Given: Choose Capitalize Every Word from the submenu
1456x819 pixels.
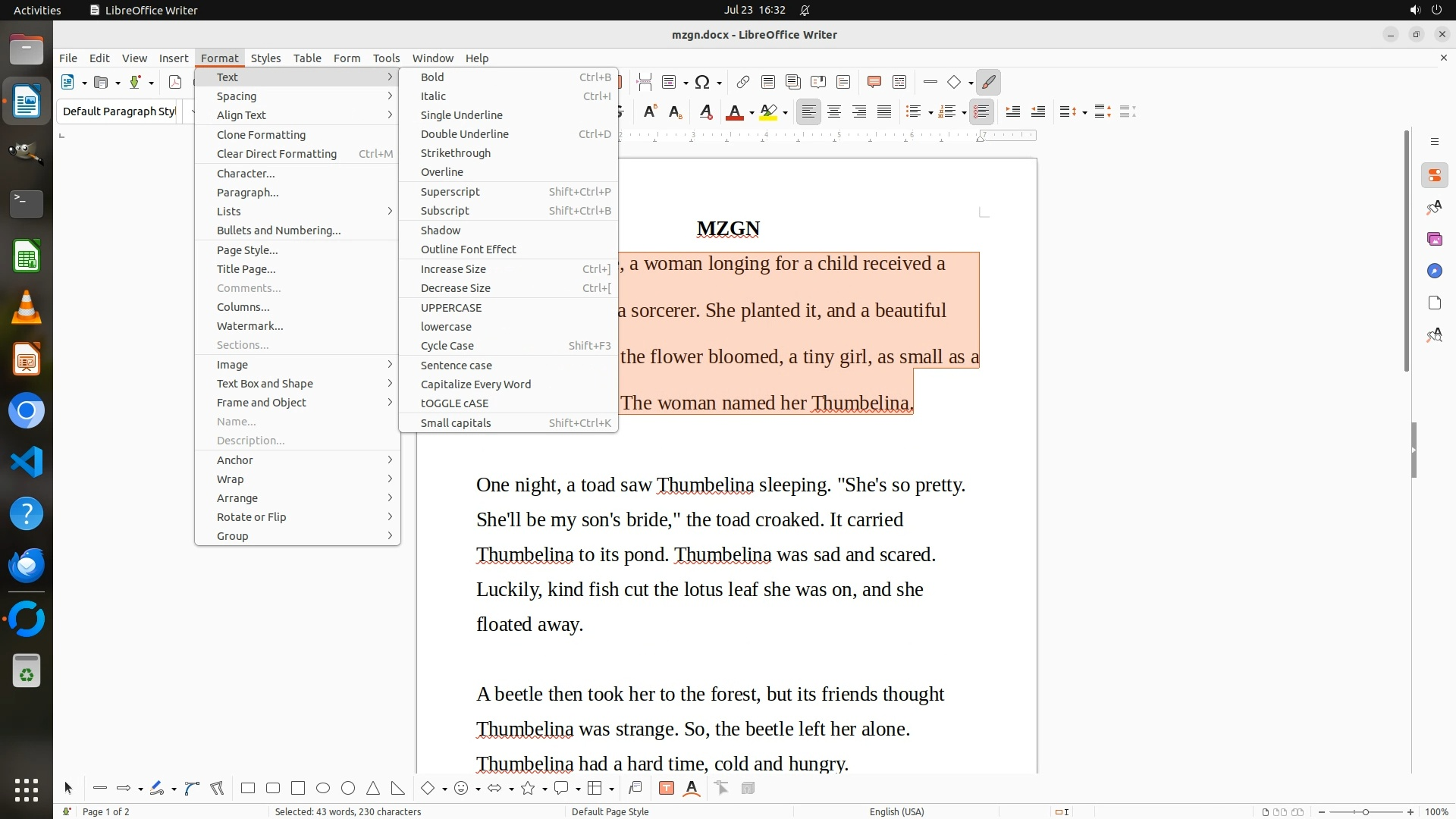Looking at the screenshot, I should point(475,384).
